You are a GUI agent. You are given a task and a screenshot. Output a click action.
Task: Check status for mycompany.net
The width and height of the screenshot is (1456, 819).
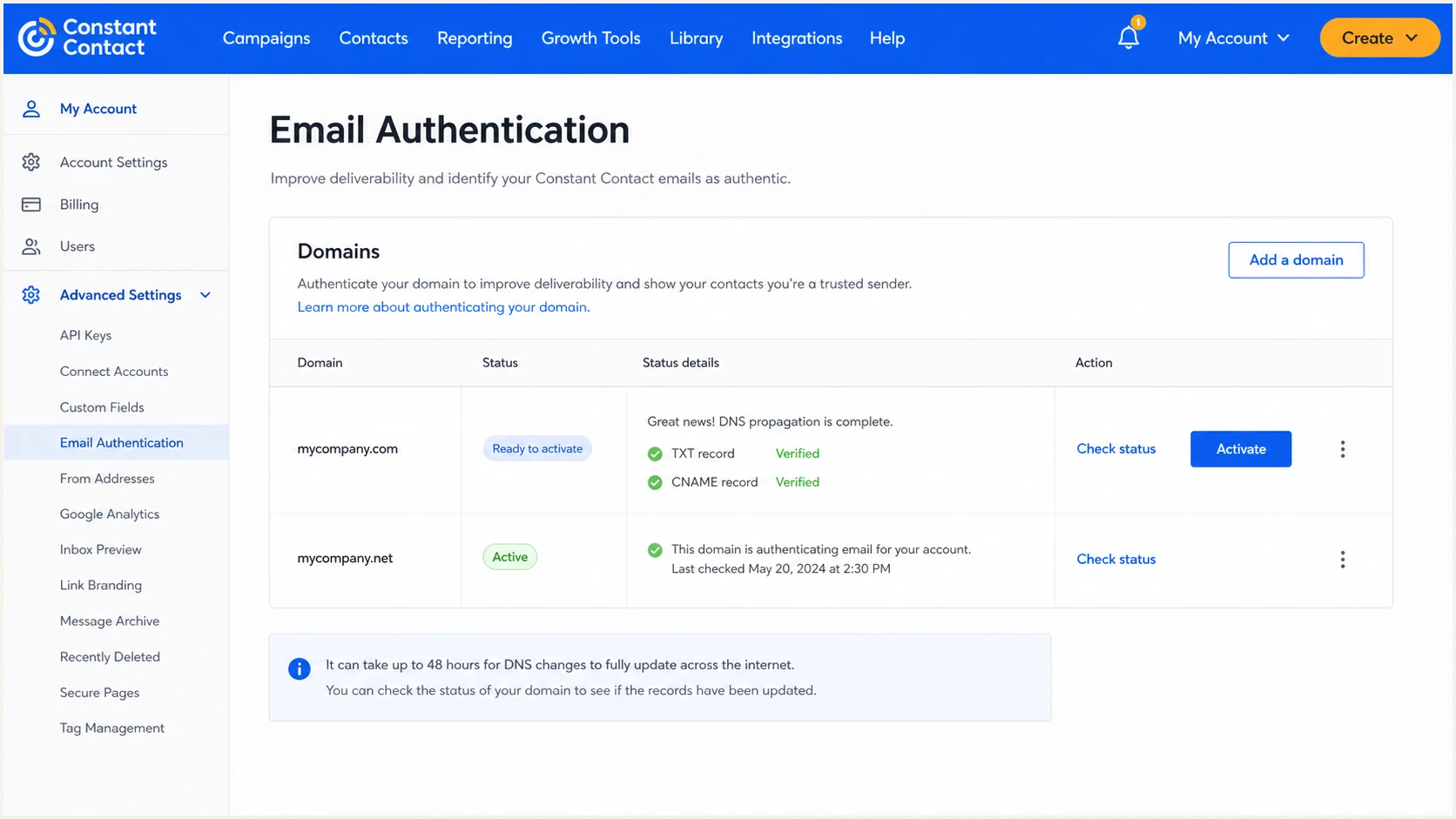1116,560
